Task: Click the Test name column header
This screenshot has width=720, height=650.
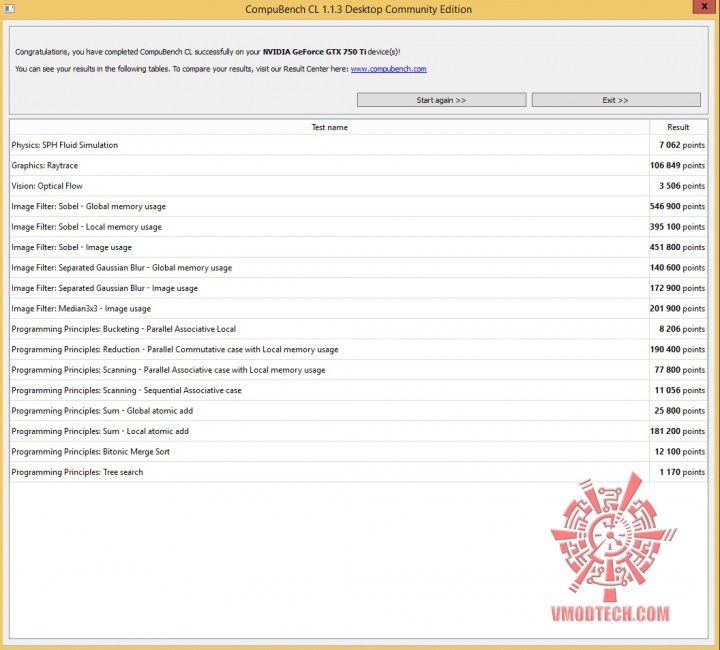Action: click(x=329, y=127)
